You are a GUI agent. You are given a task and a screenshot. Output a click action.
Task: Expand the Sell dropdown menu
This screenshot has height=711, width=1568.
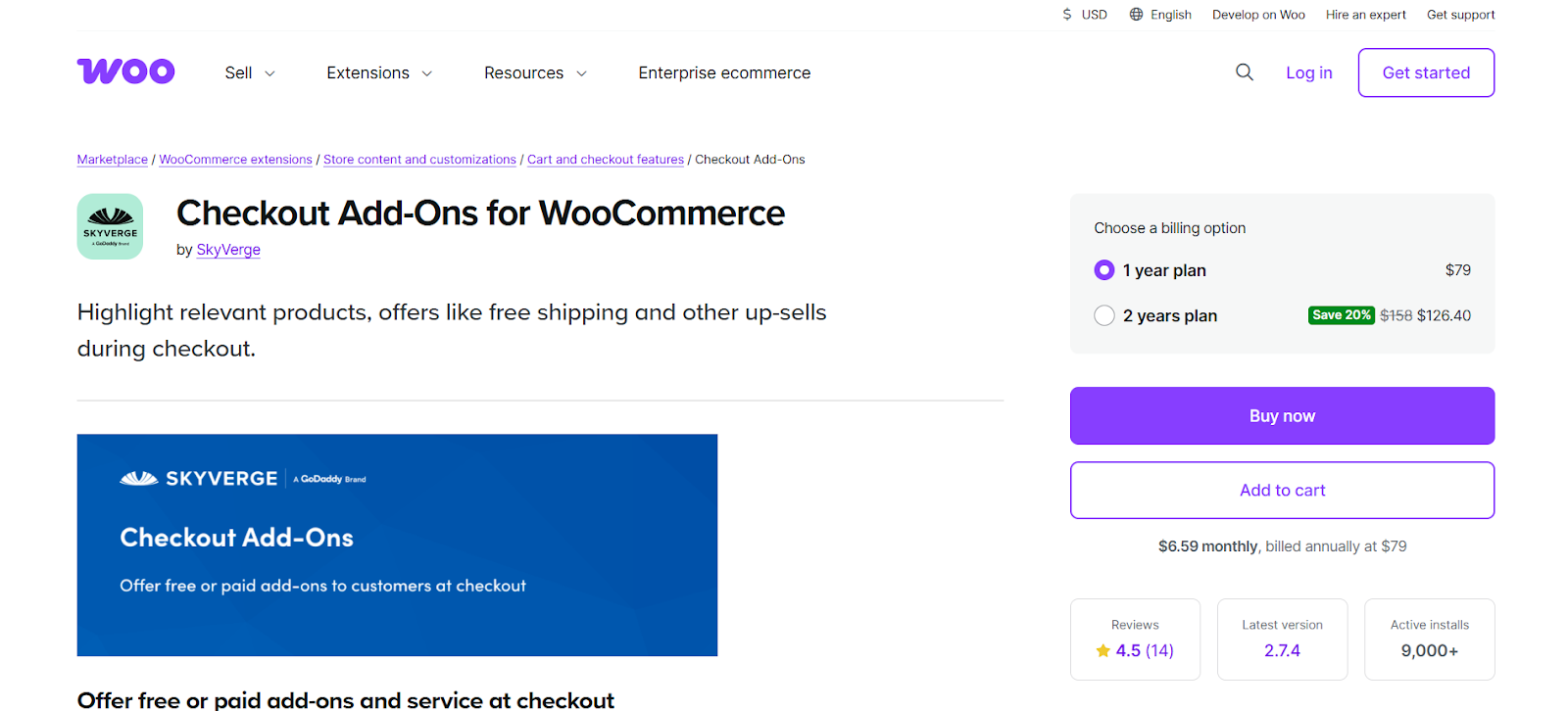point(250,73)
